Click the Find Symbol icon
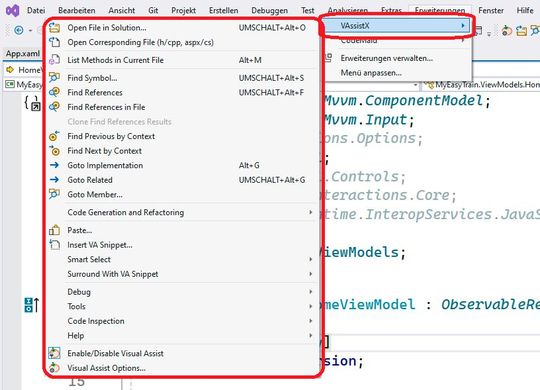The image size is (540, 390). click(x=54, y=78)
